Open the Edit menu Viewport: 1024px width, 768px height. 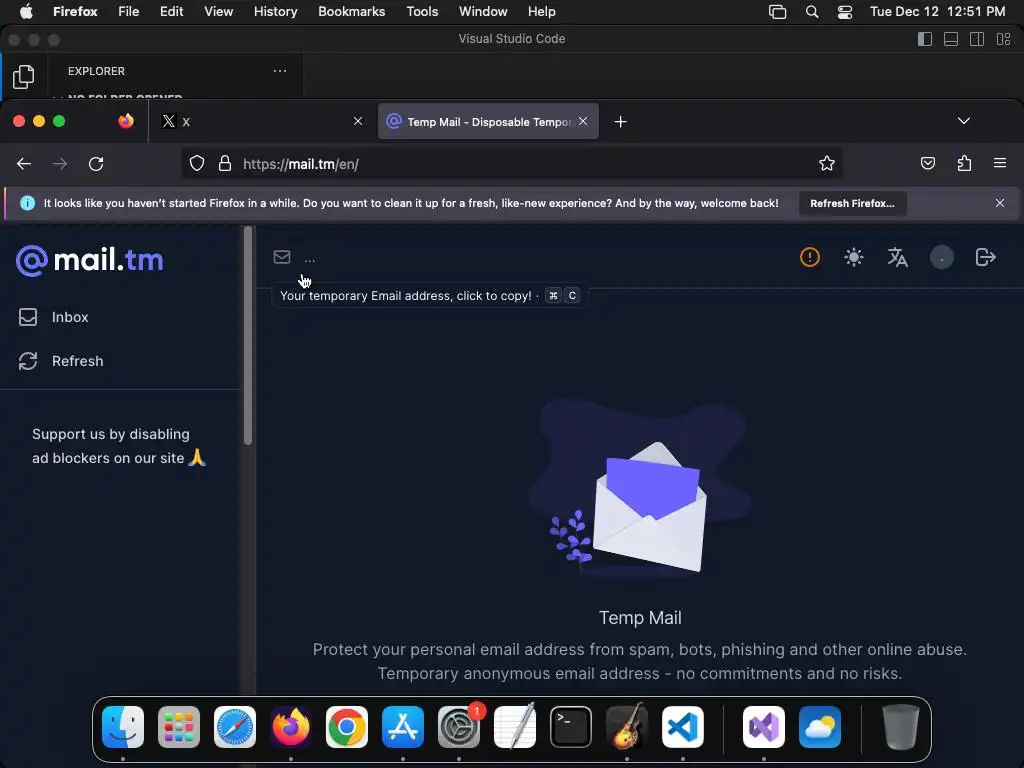coord(171,12)
